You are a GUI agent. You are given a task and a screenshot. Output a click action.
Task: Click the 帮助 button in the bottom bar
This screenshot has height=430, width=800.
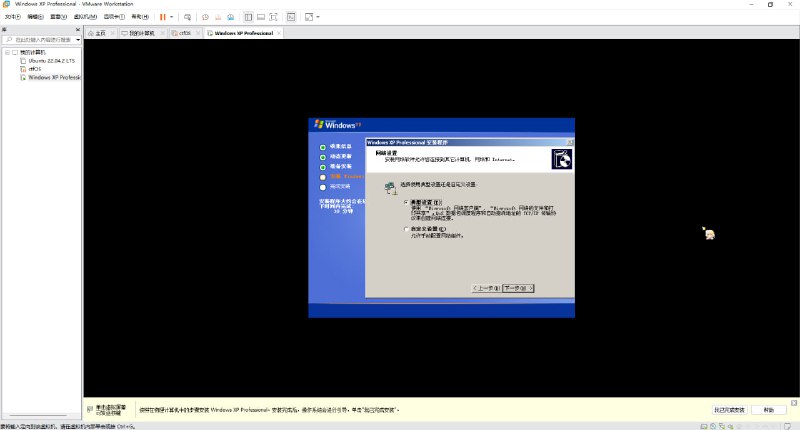[768, 410]
